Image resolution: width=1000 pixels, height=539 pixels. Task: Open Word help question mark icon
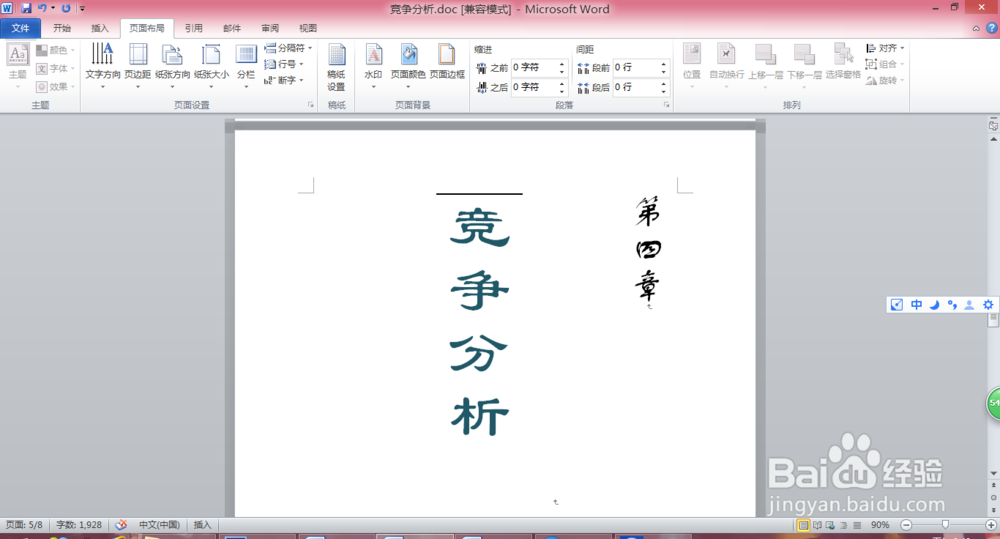(x=992, y=28)
